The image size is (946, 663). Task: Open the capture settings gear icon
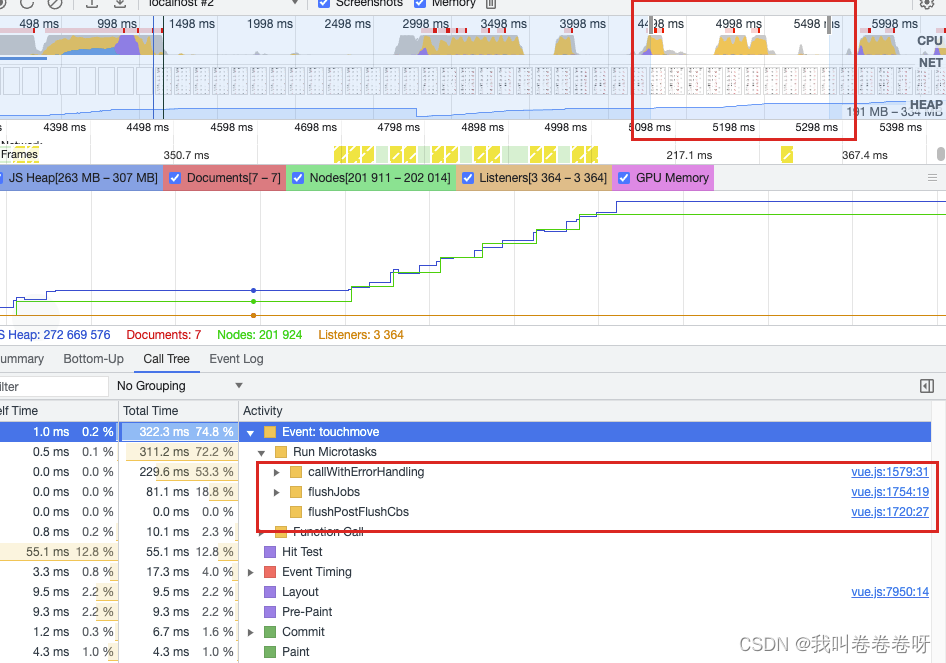pos(928,5)
